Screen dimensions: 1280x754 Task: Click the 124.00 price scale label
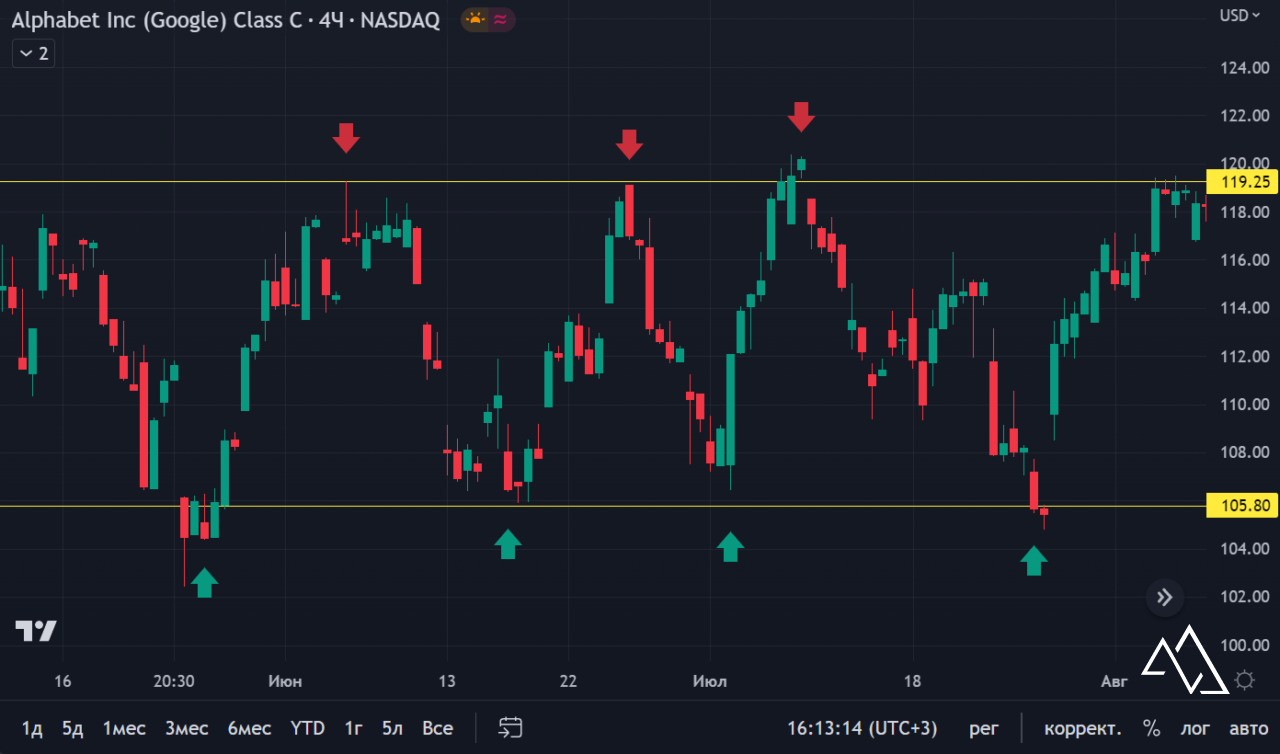[1246, 68]
